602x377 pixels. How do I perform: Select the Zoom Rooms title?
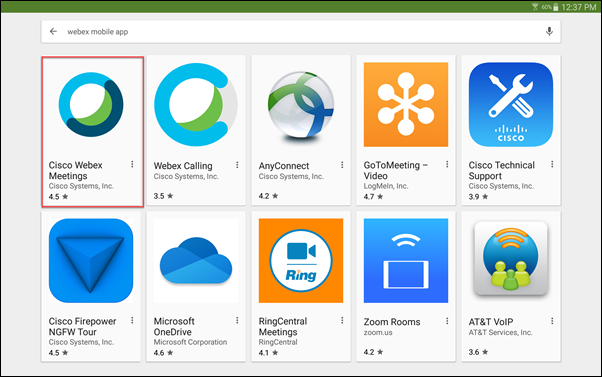pyautogui.click(x=392, y=322)
